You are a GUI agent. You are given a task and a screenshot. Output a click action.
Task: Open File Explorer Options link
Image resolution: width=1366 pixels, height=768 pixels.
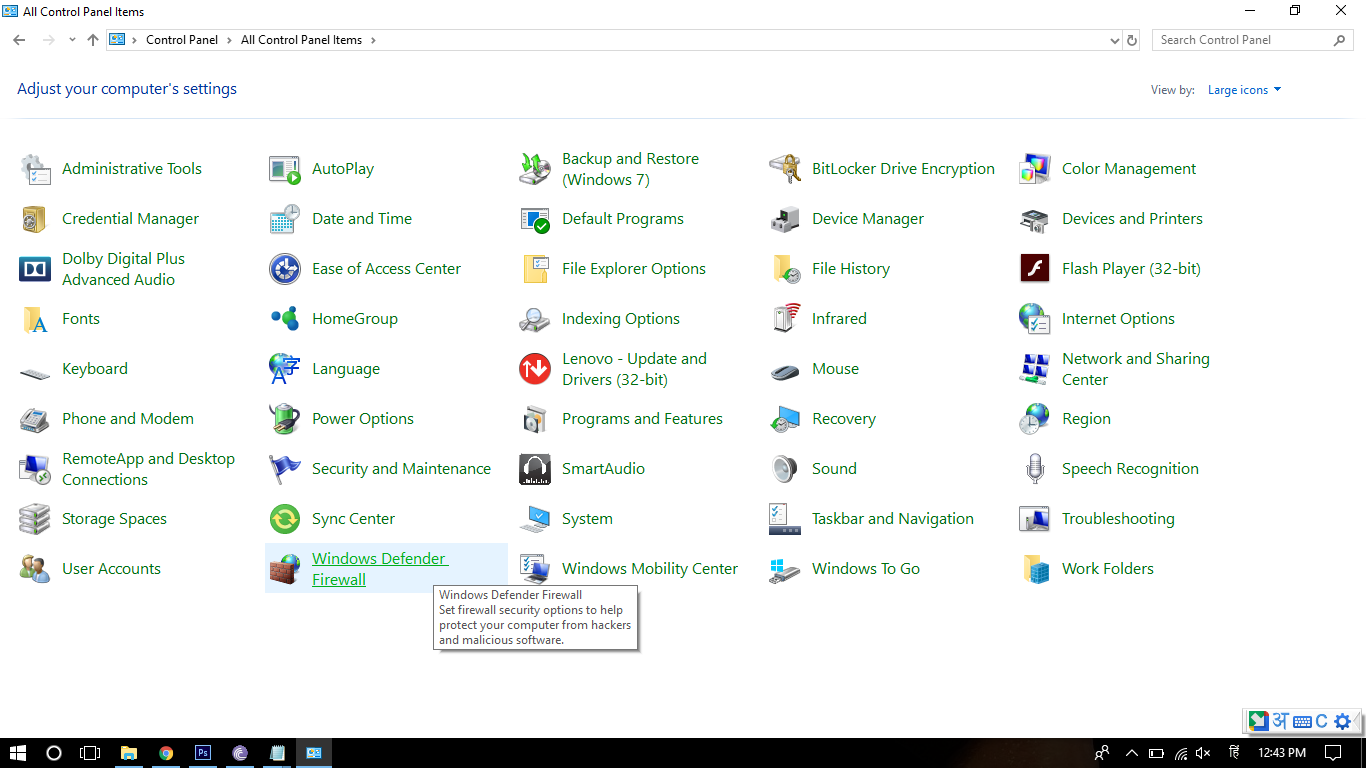pyautogui.click(x=634, y=269)
